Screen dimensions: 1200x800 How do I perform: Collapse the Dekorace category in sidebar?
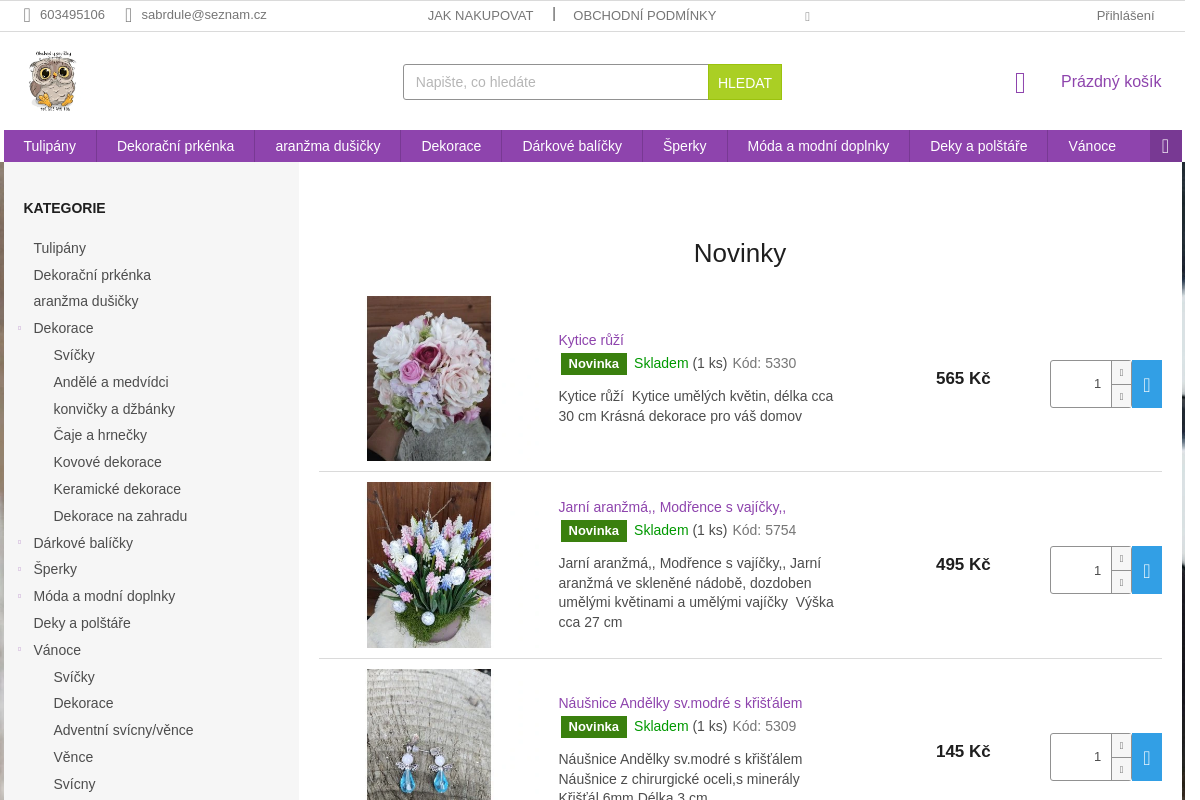(x=20, y=328)
